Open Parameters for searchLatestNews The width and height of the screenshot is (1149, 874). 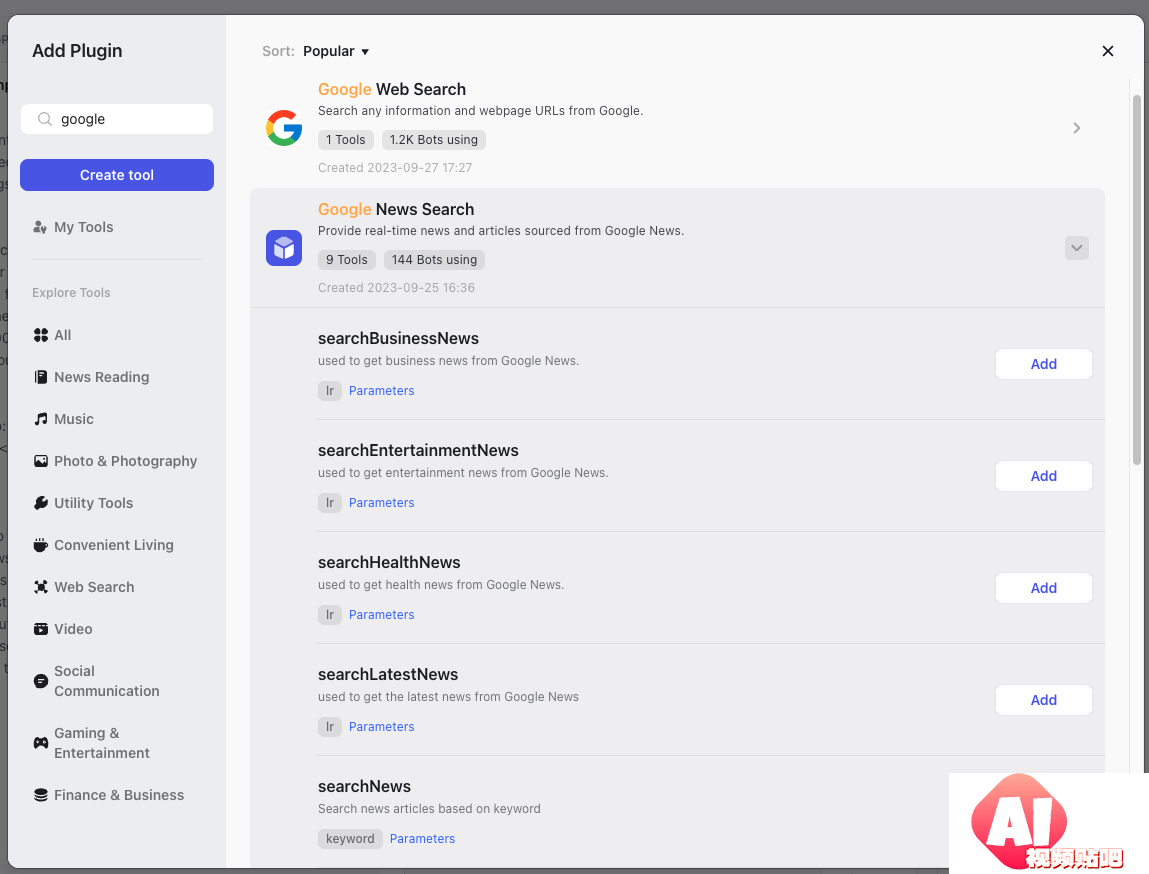(x=381, y=727)
